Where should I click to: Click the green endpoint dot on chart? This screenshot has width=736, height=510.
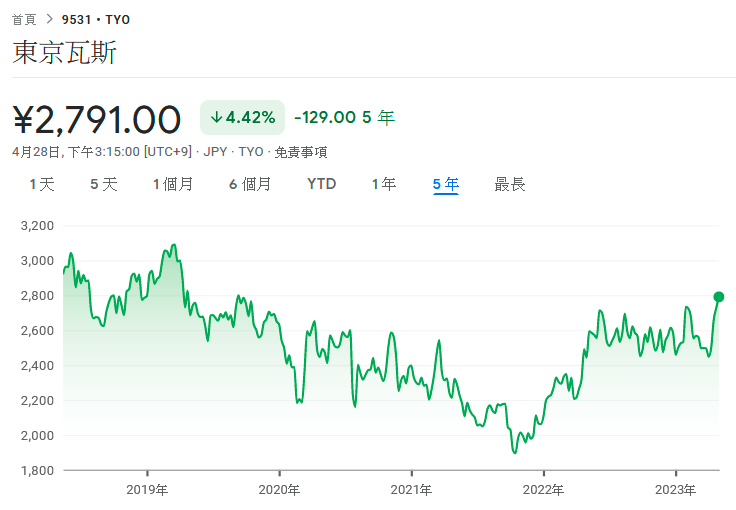[719, 297]
